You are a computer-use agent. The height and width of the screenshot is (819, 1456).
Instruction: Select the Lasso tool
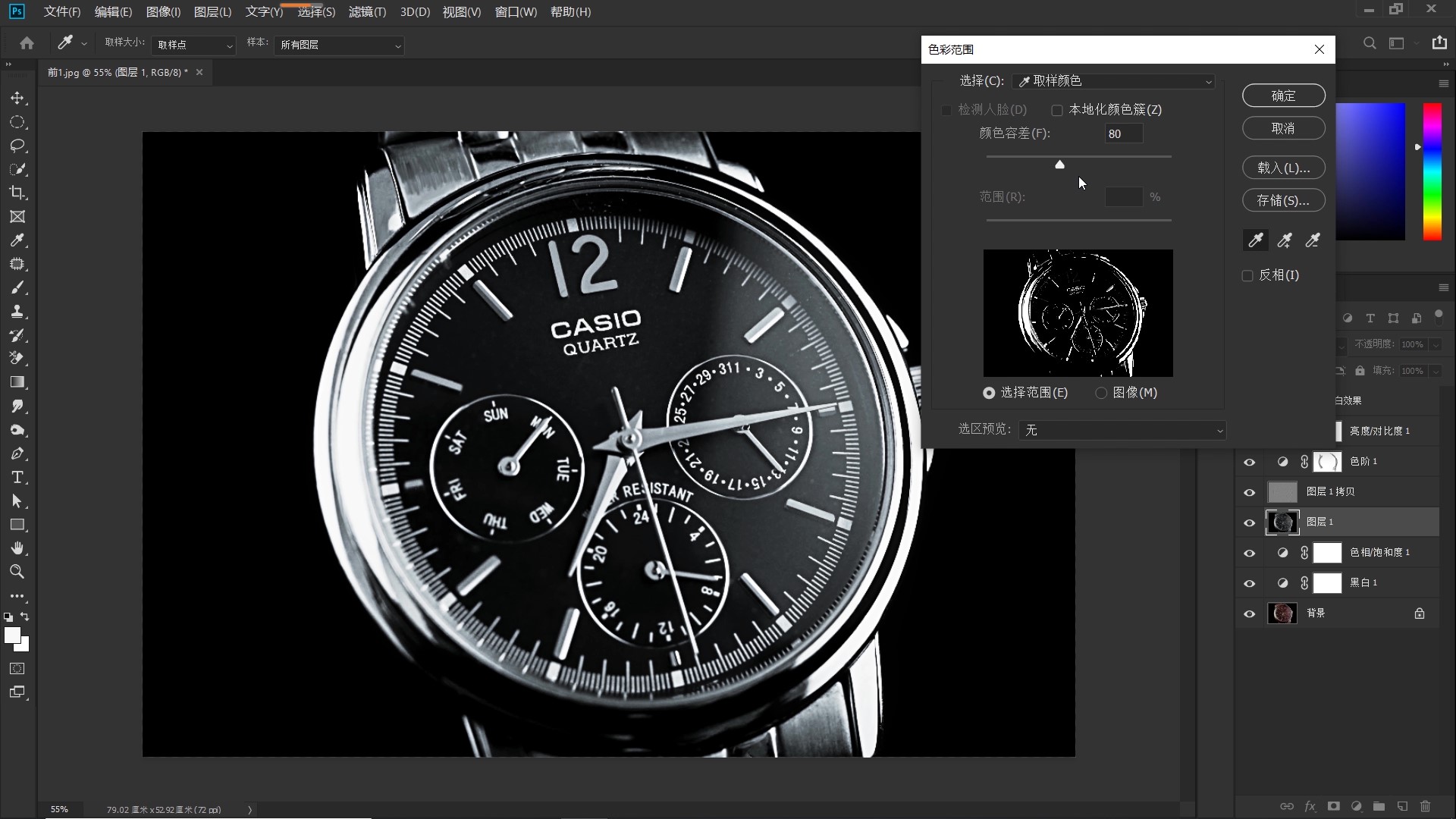17,146
